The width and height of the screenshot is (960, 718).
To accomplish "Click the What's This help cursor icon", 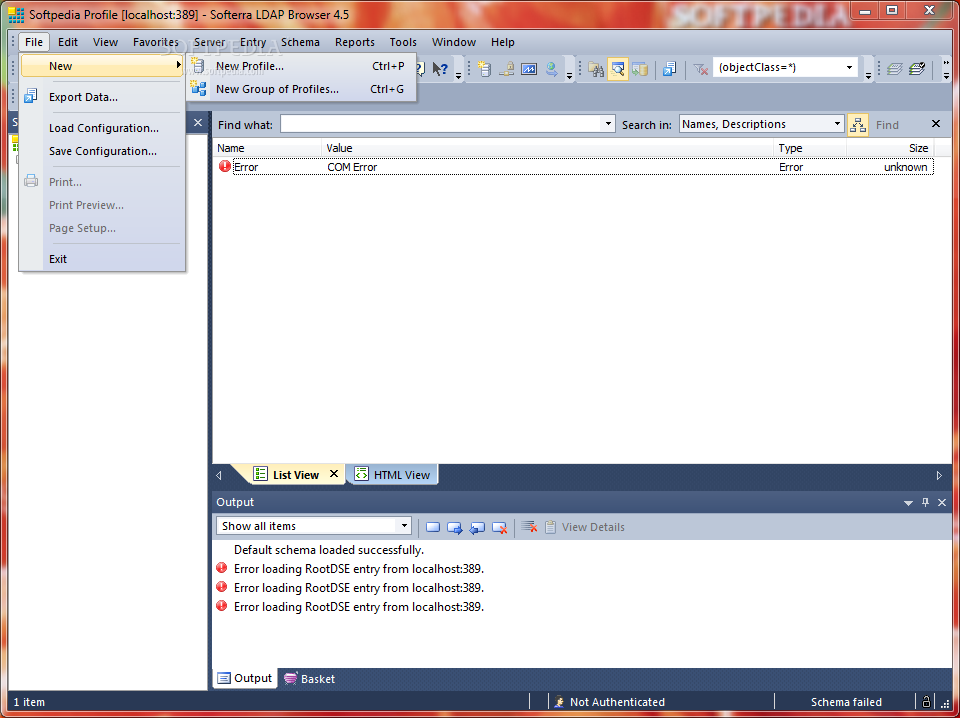I will [x=440, y=69].
